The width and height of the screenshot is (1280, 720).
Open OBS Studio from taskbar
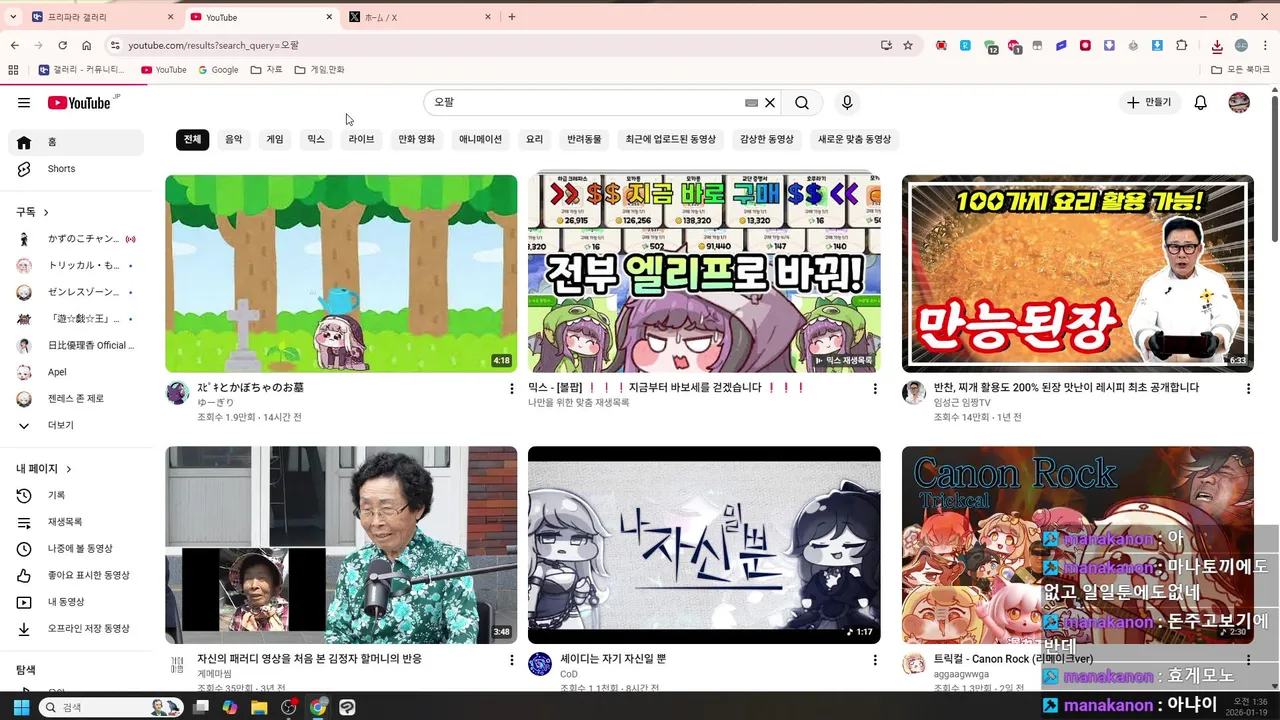[x=289, y=707]
